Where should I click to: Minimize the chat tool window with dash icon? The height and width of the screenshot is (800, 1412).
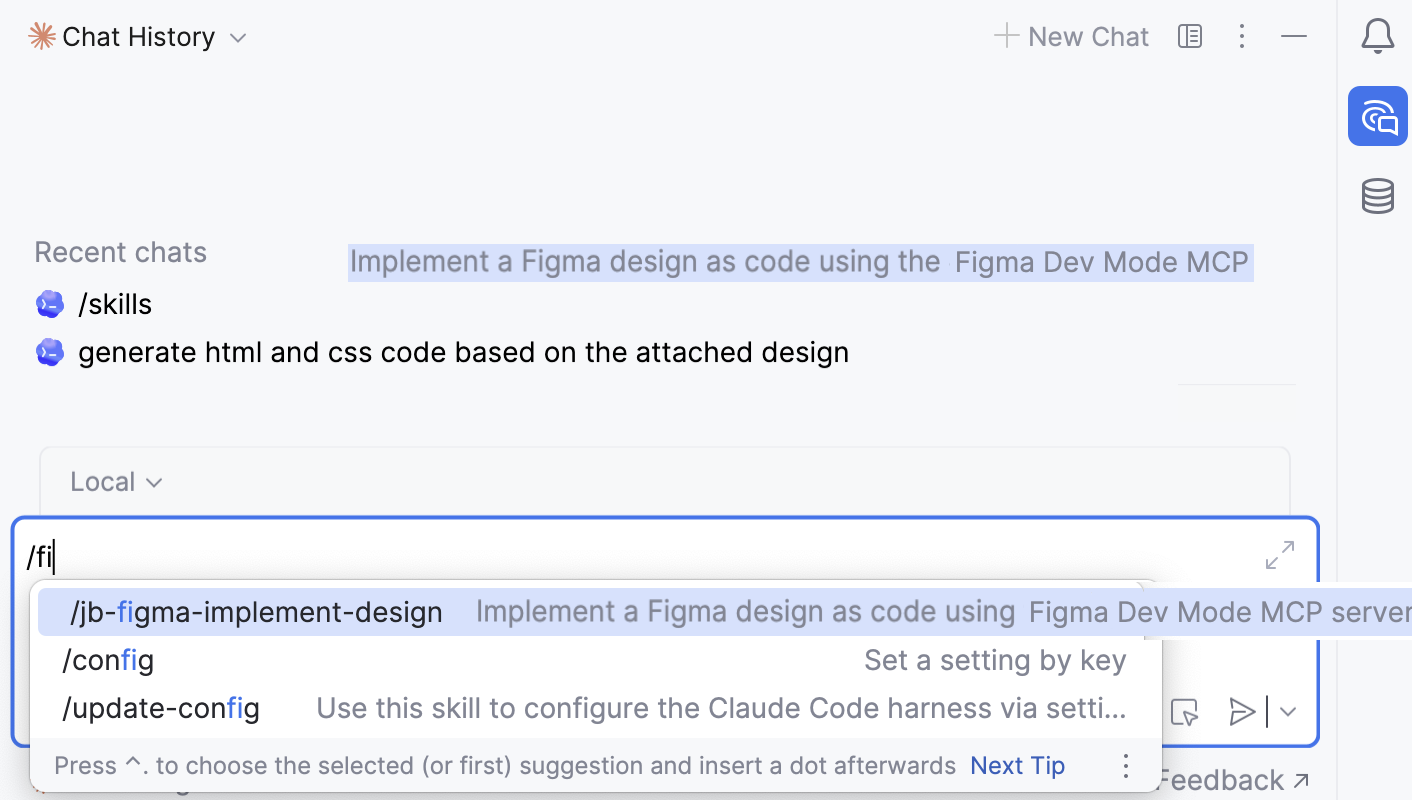pyautogui.click(x=1294, y=37)
